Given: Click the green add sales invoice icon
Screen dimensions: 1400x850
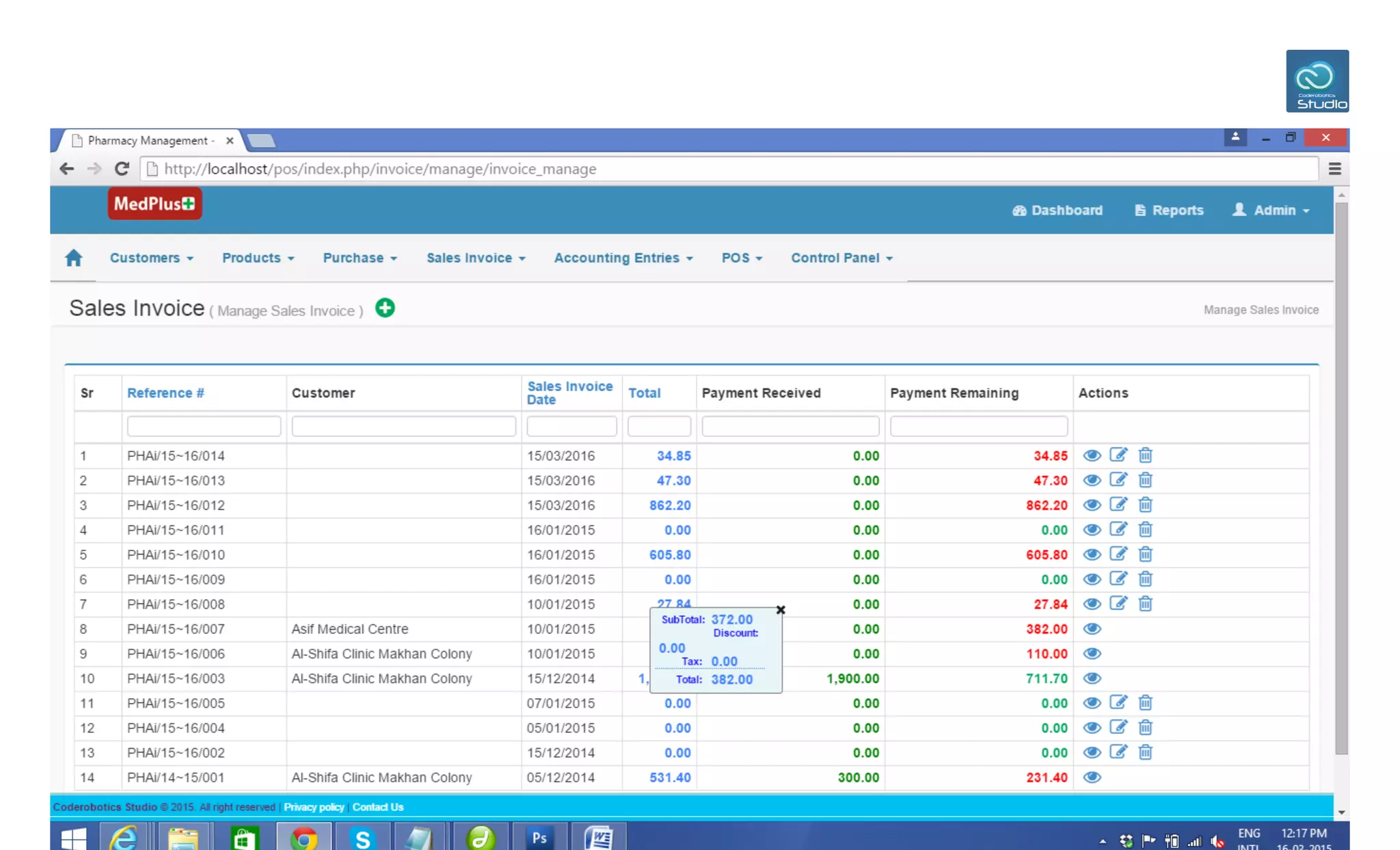Looking at the screenshot, I should (x=385, y=308).
